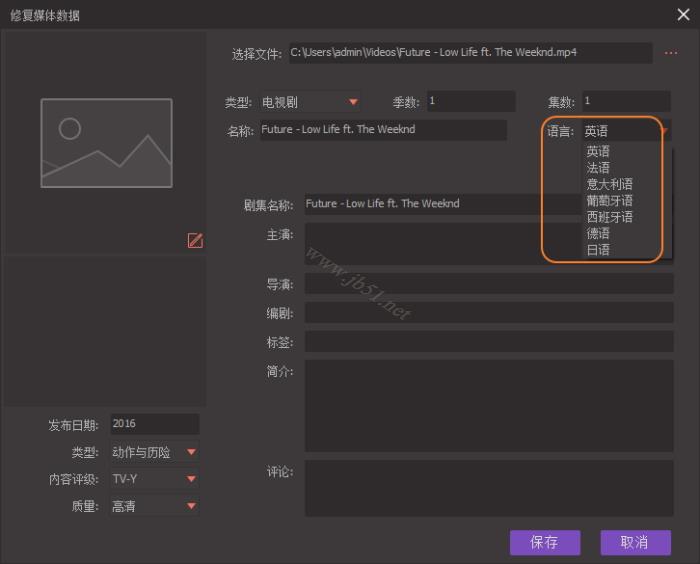Select 日语 in the language list

598,250
